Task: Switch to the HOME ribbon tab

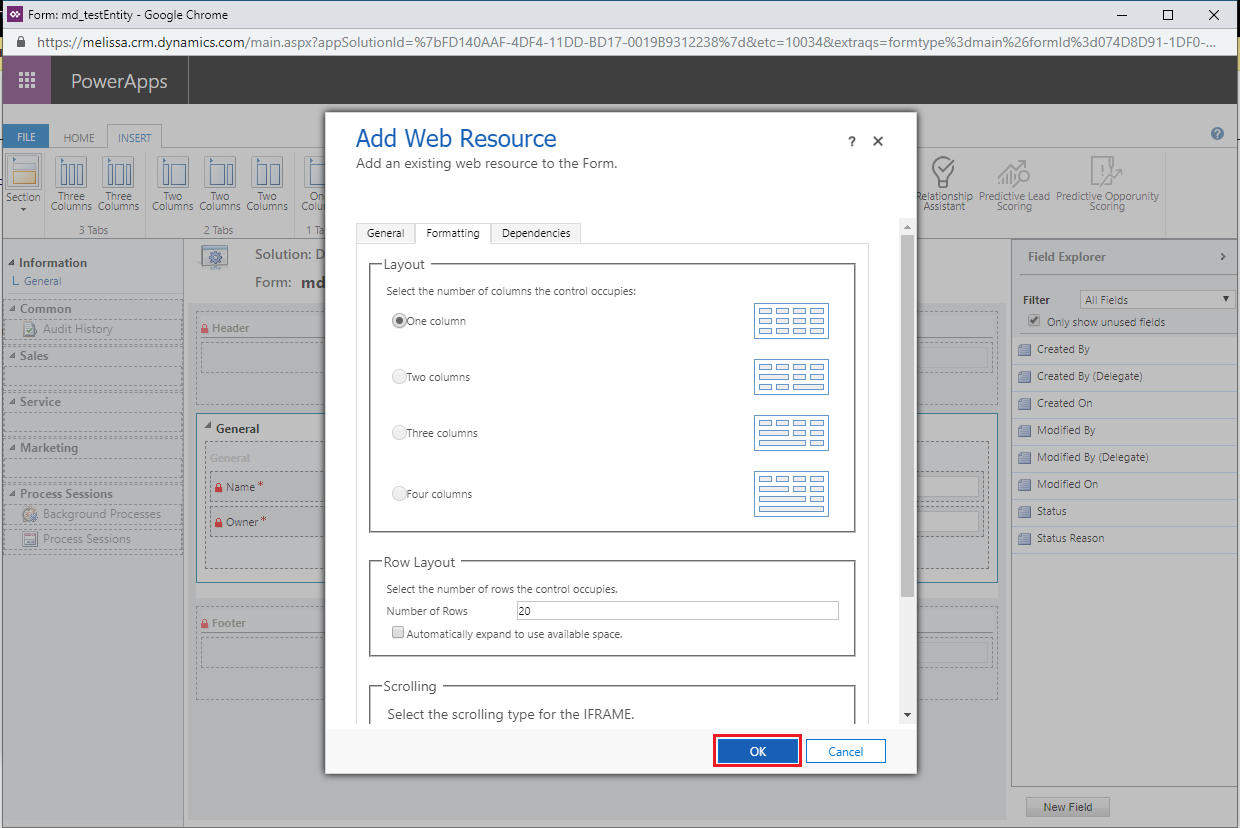Action: coord(79,138)
